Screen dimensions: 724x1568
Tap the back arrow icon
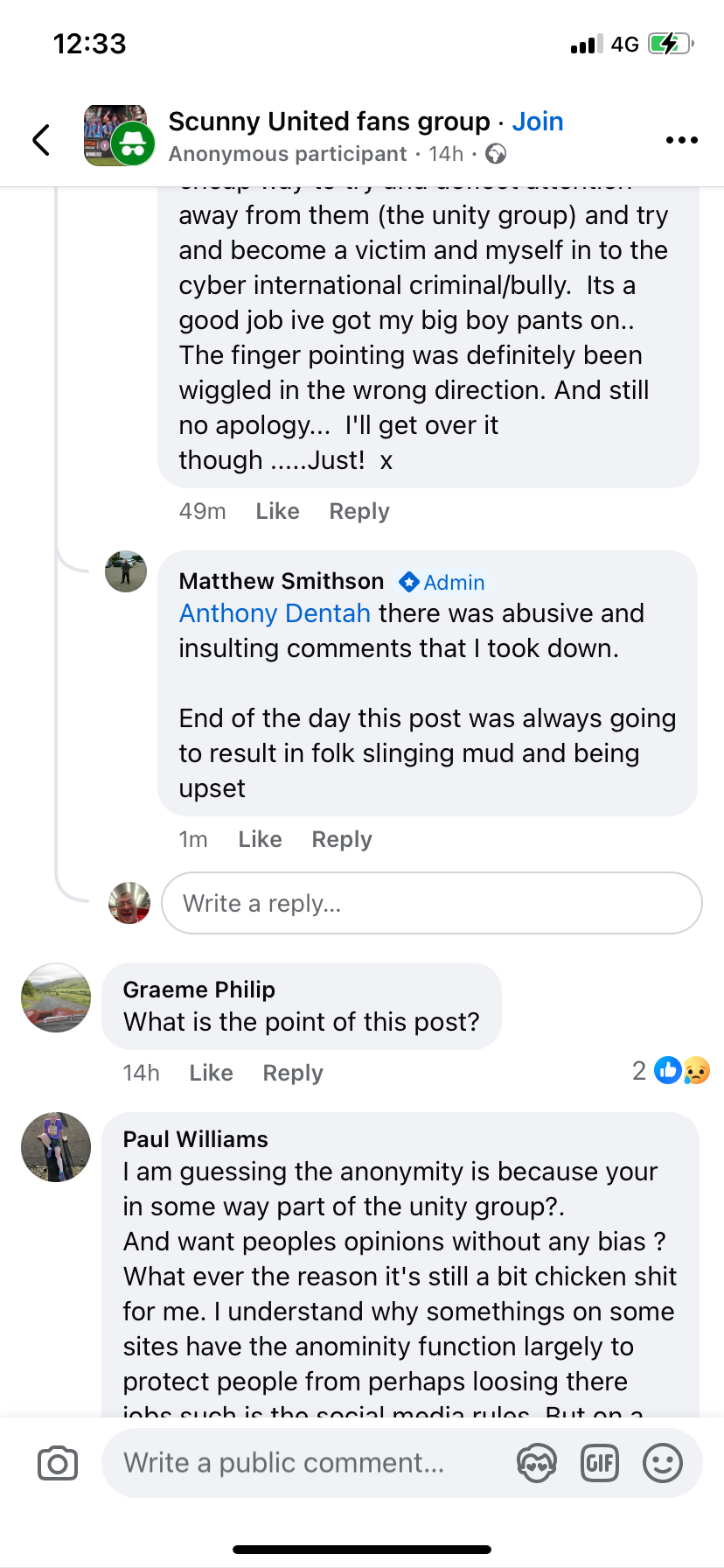[x=41, y=139]
